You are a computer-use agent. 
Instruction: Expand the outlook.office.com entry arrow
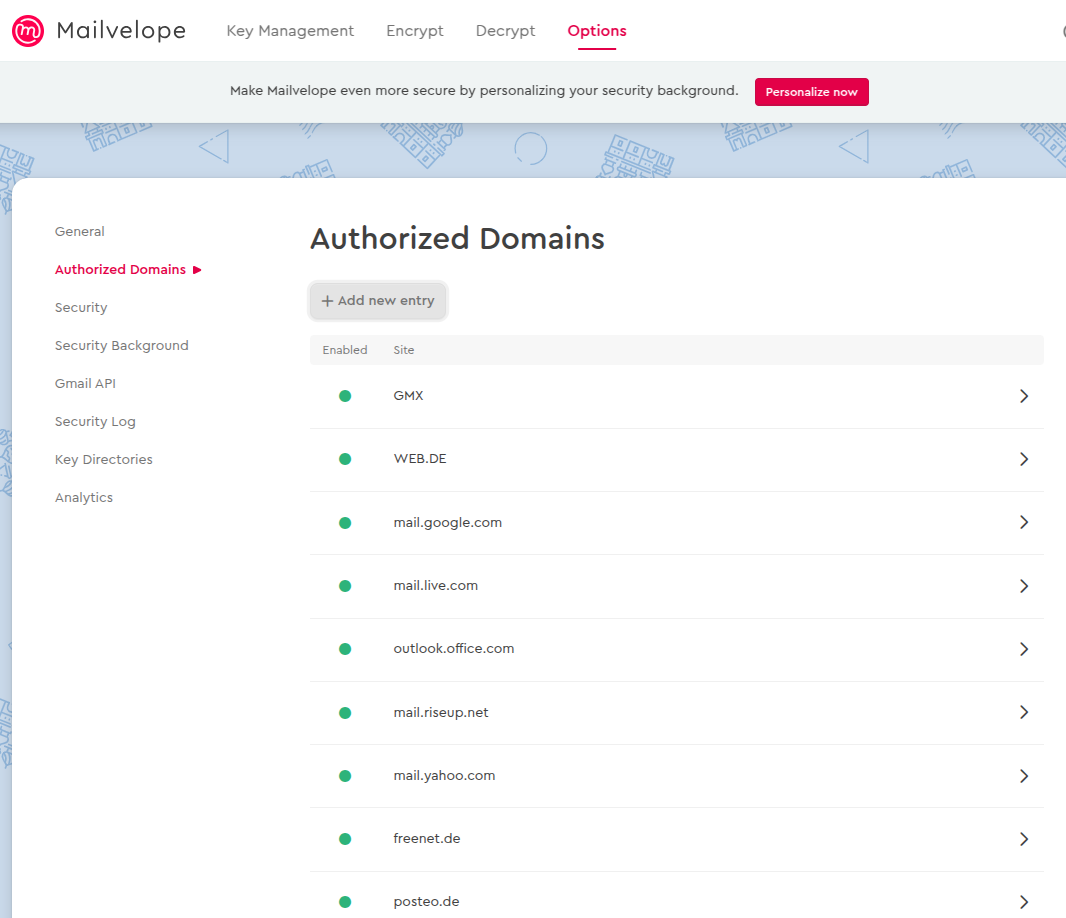1023,649
